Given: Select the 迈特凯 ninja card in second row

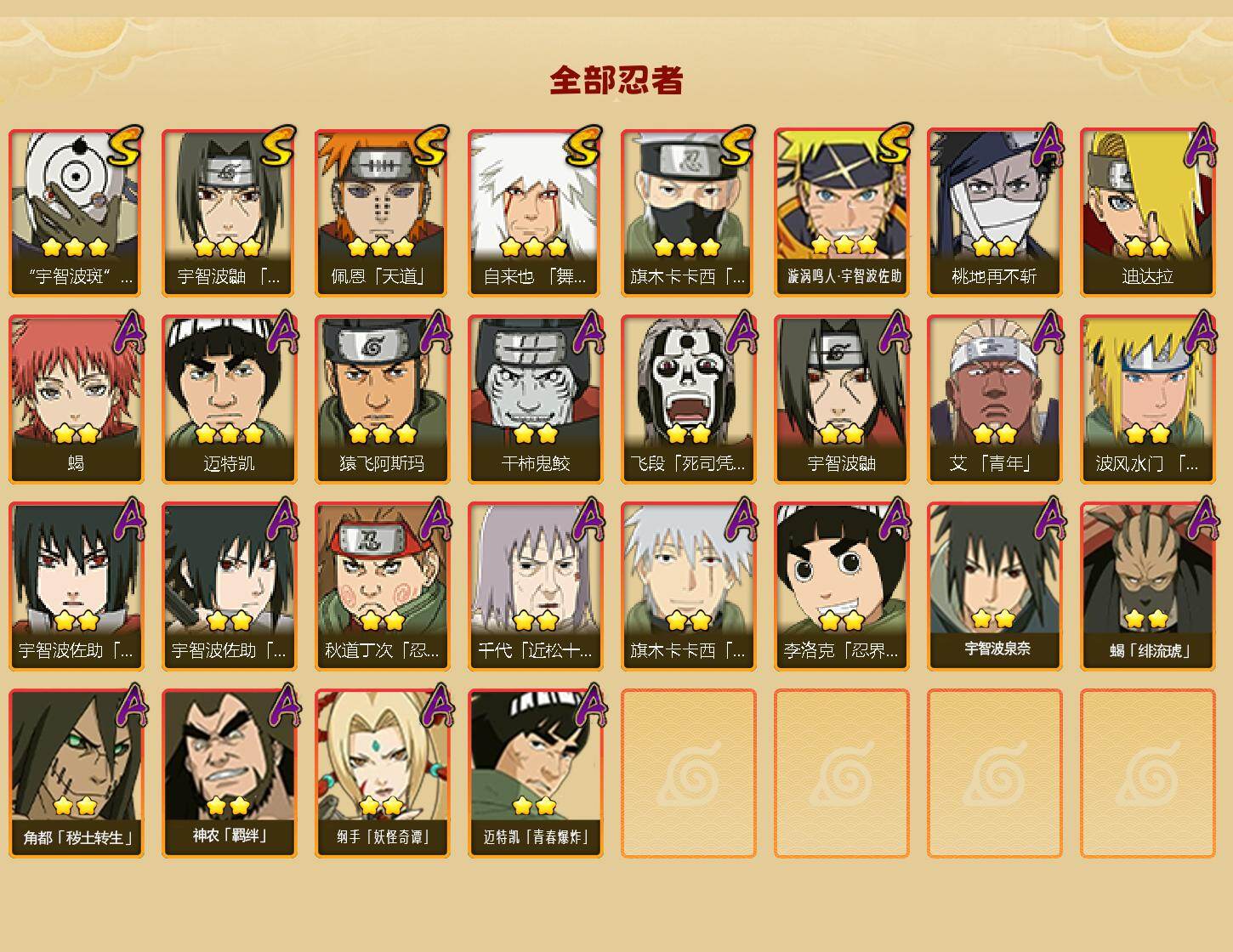Looking at the screenshot, I should pyautogui.click(x=230, y=399).
